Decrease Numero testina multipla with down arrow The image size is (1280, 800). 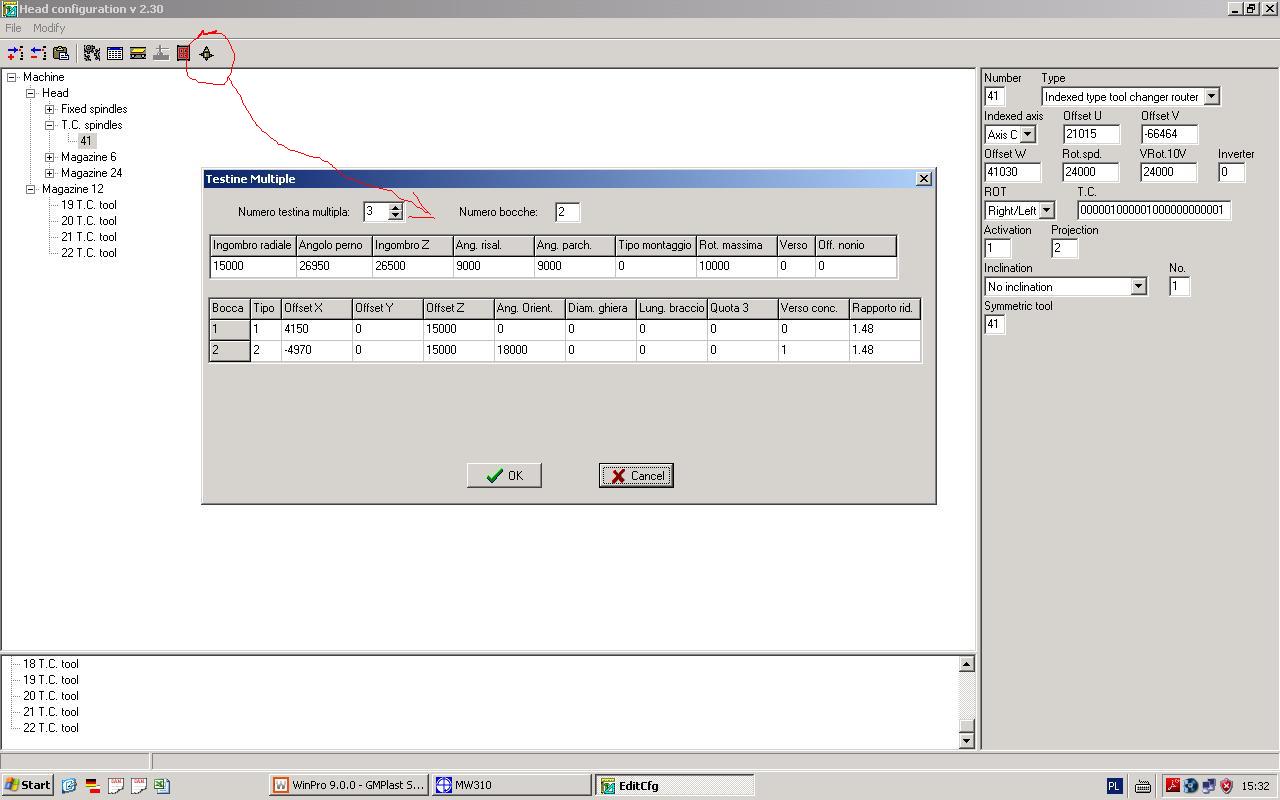395,215
